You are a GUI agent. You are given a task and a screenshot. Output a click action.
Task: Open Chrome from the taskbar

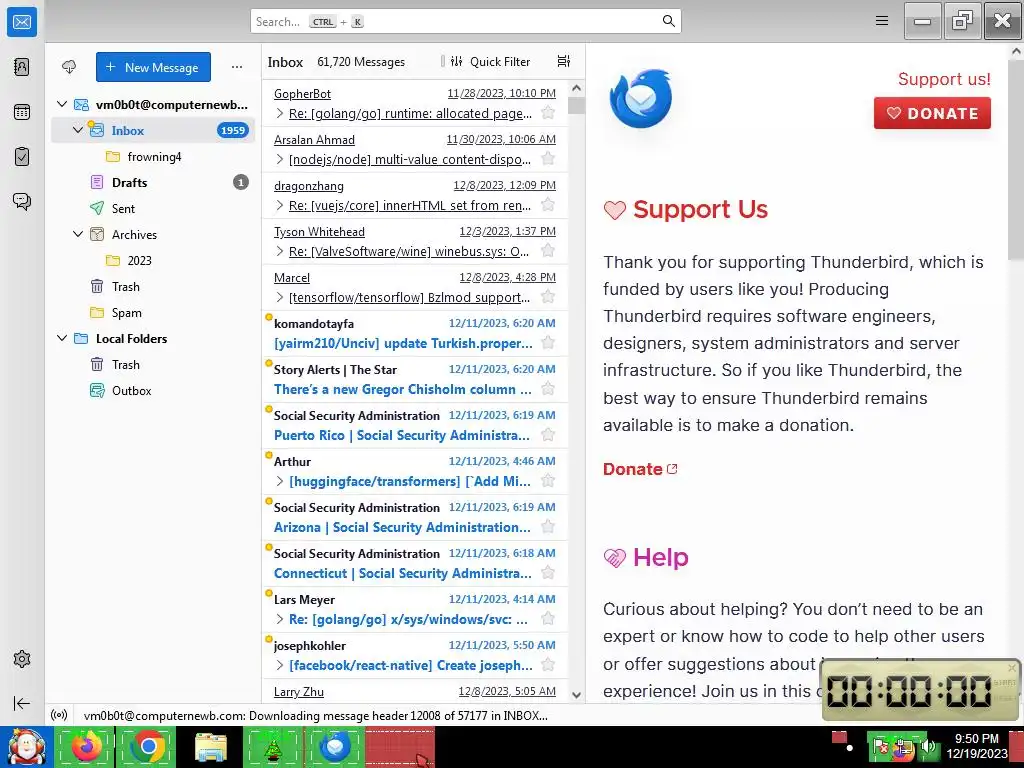pos(148,747)
